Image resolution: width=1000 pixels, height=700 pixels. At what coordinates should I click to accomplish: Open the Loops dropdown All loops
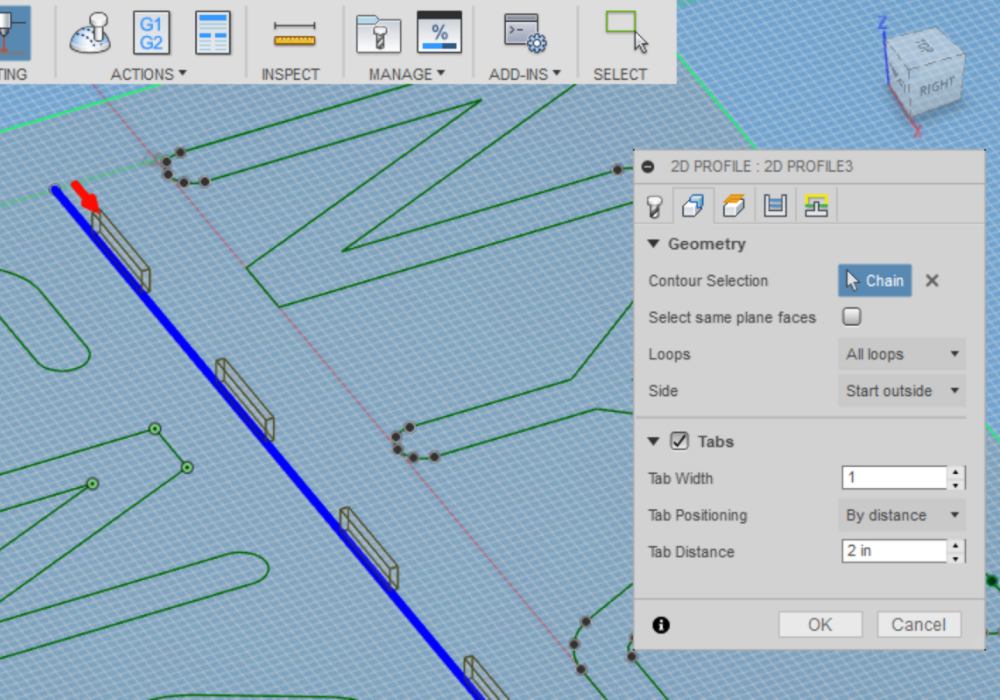[x=902, y=354]
